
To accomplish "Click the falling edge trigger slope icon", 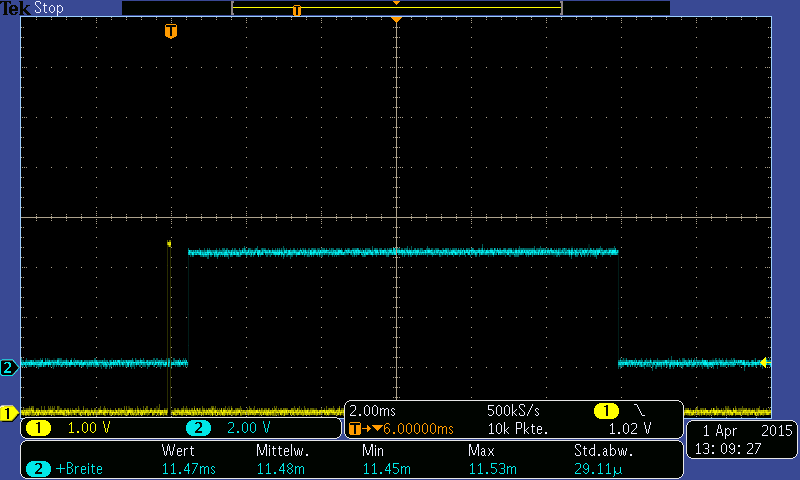I will (639, 410).
